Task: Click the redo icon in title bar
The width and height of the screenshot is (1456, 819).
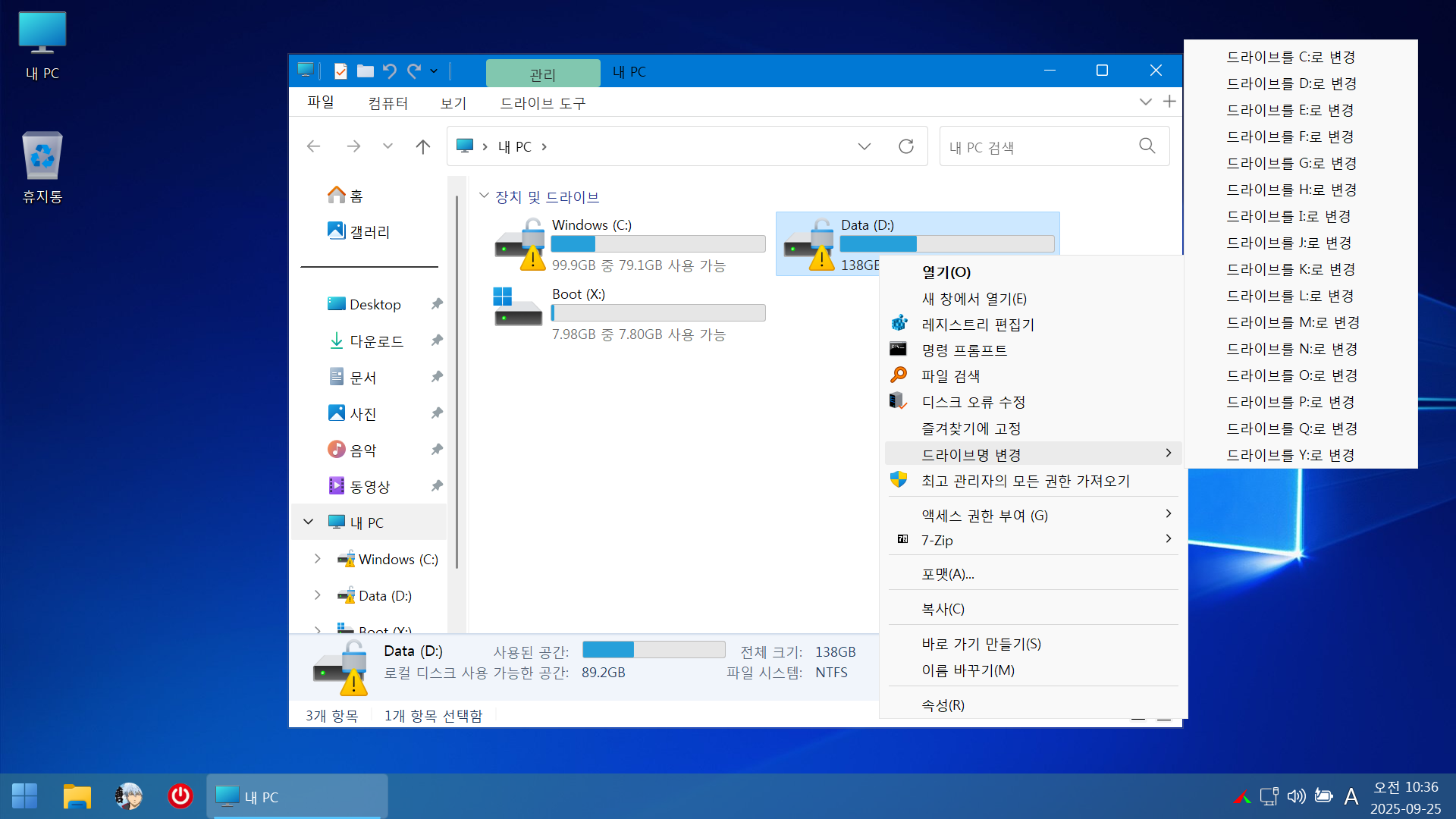Action: click(414, 71)
